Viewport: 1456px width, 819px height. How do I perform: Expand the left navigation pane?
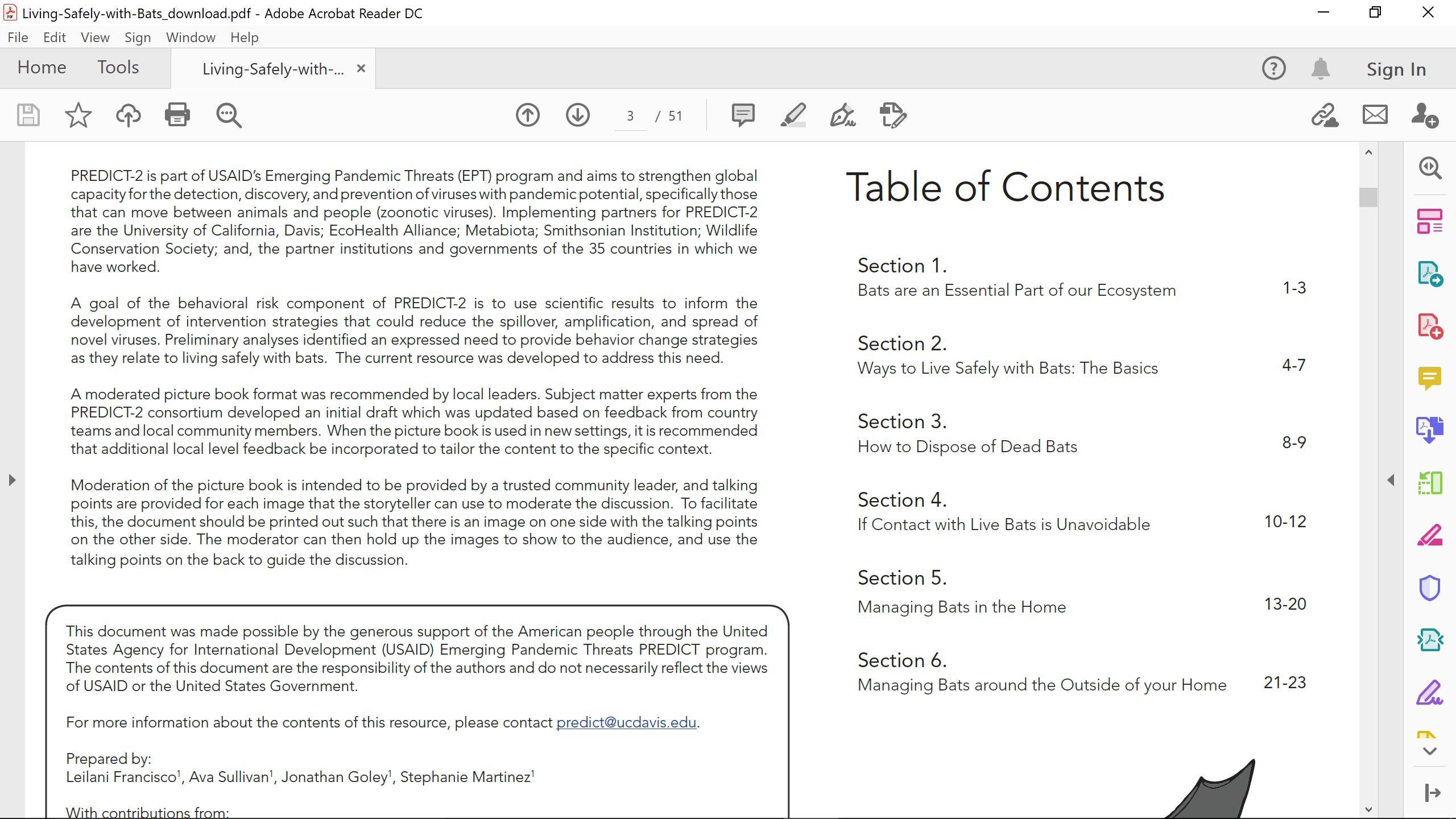pyautogui.click(x=12, y=480)
